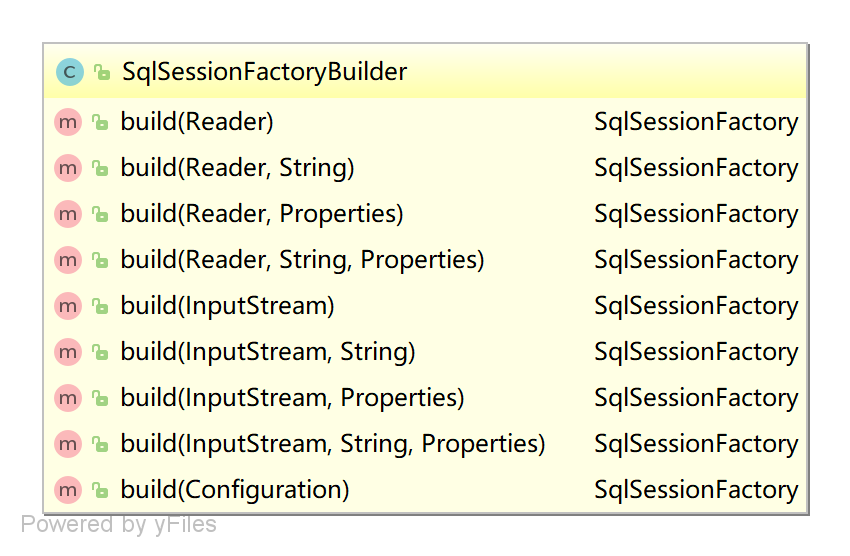Screen dimensions: 850x556
Task: Click the public lock icon beside build(Reader, Properties)
Action: click(x=100, y=214)
